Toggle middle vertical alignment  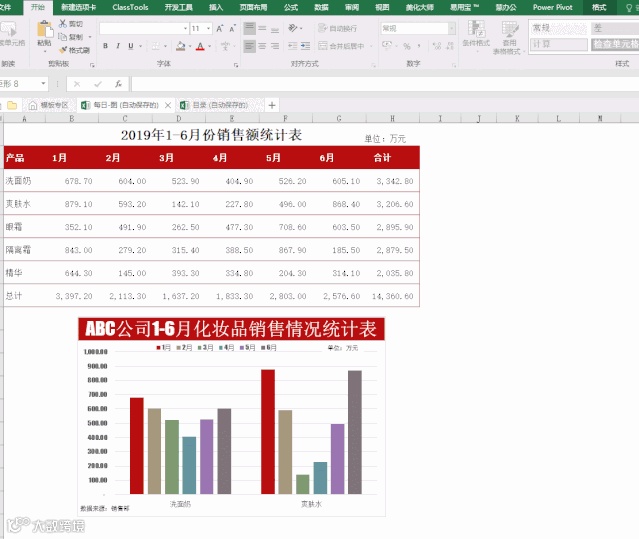(262, 29)
